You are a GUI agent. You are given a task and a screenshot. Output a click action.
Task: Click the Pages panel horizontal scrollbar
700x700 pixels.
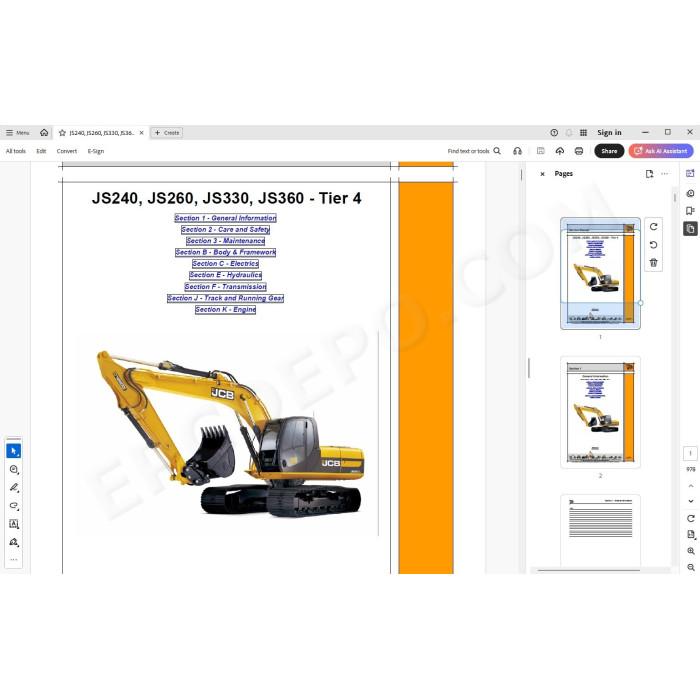click(x=588, y=570)
